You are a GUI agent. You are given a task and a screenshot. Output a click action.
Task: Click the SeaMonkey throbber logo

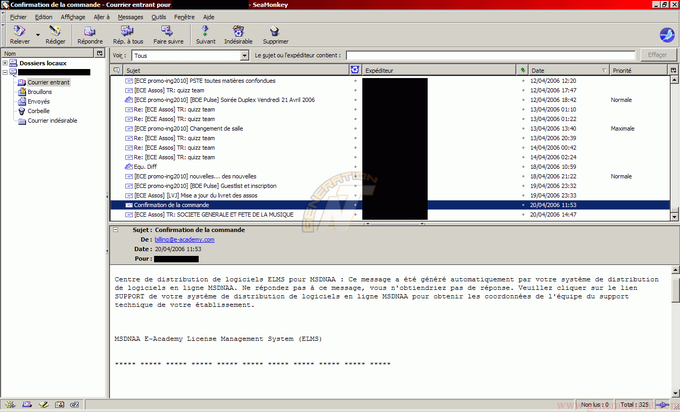(667, 35)
